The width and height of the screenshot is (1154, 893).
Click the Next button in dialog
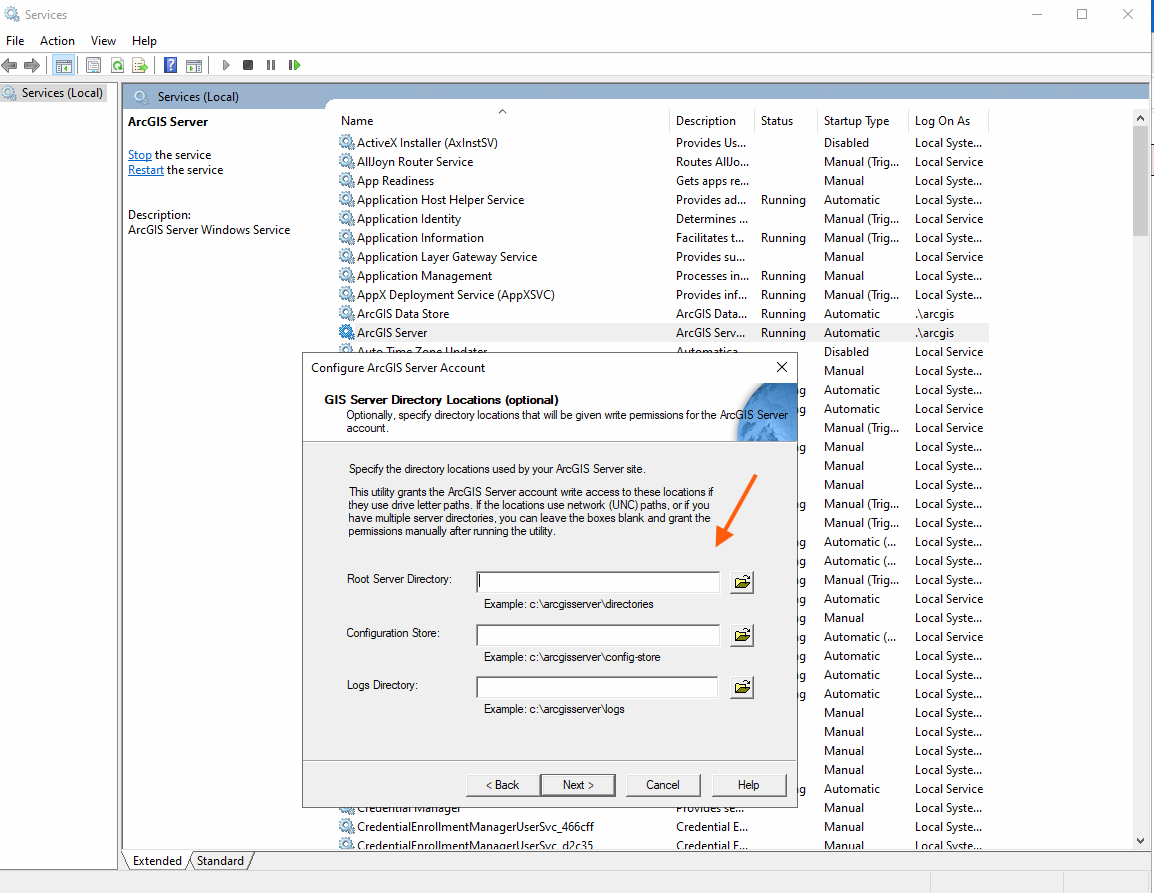577,785
